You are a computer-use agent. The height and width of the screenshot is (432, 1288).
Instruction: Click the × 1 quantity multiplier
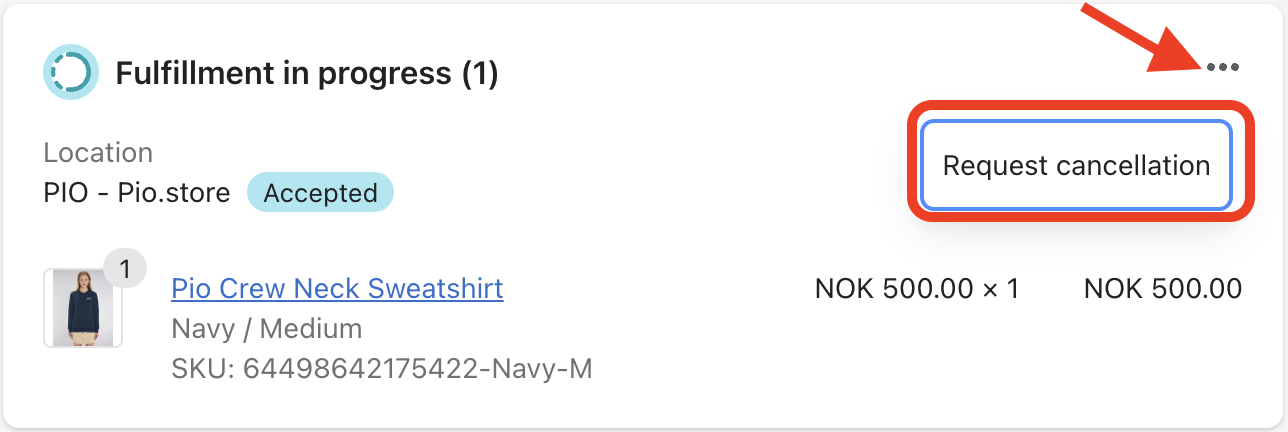pos(1000,289)
